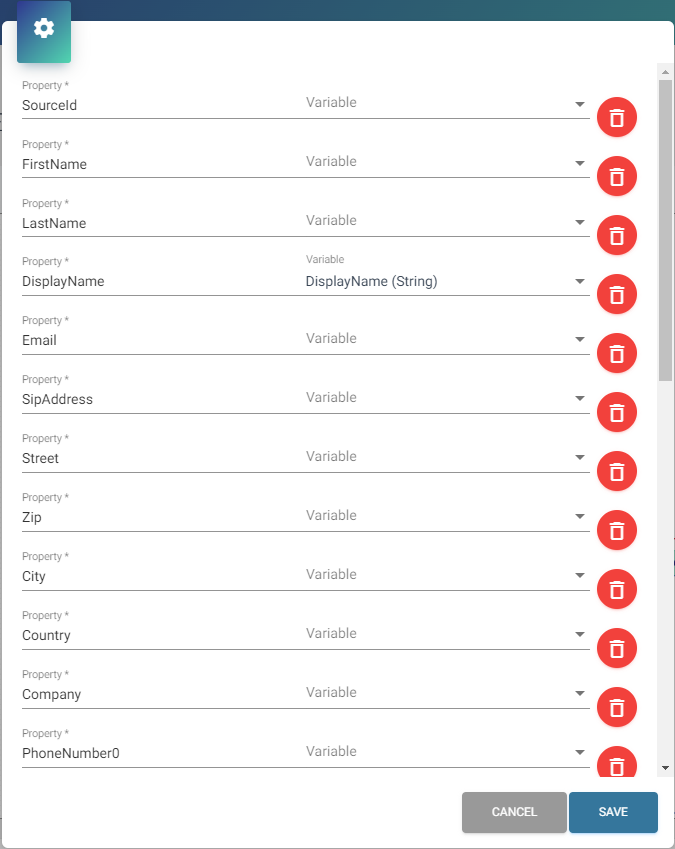Delete the DisplayName property row
The height and width of the screenshot is (849, 675).
click(x=617, y=295)
